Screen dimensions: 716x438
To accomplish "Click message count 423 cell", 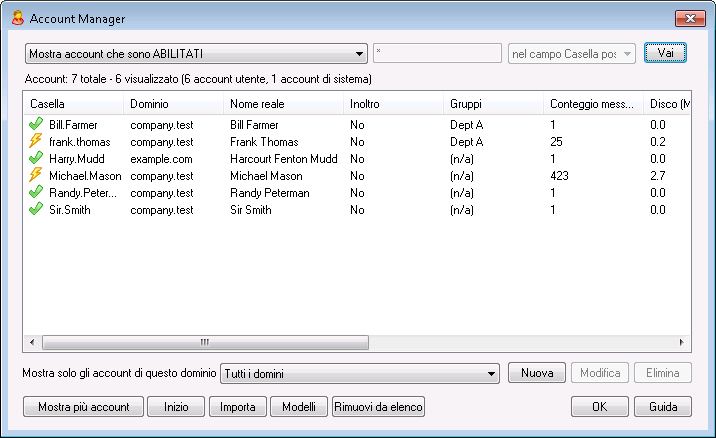I will click(x=559, y=176).
